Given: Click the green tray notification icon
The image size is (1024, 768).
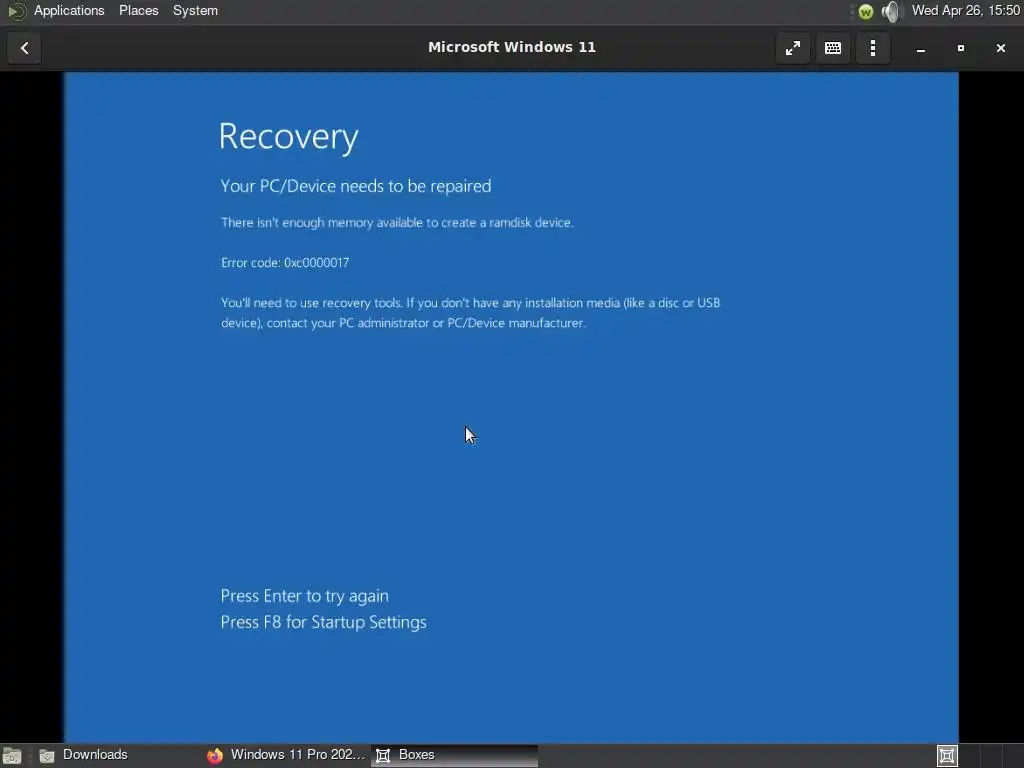Looking at the screenshot, I should pos(866,11).
